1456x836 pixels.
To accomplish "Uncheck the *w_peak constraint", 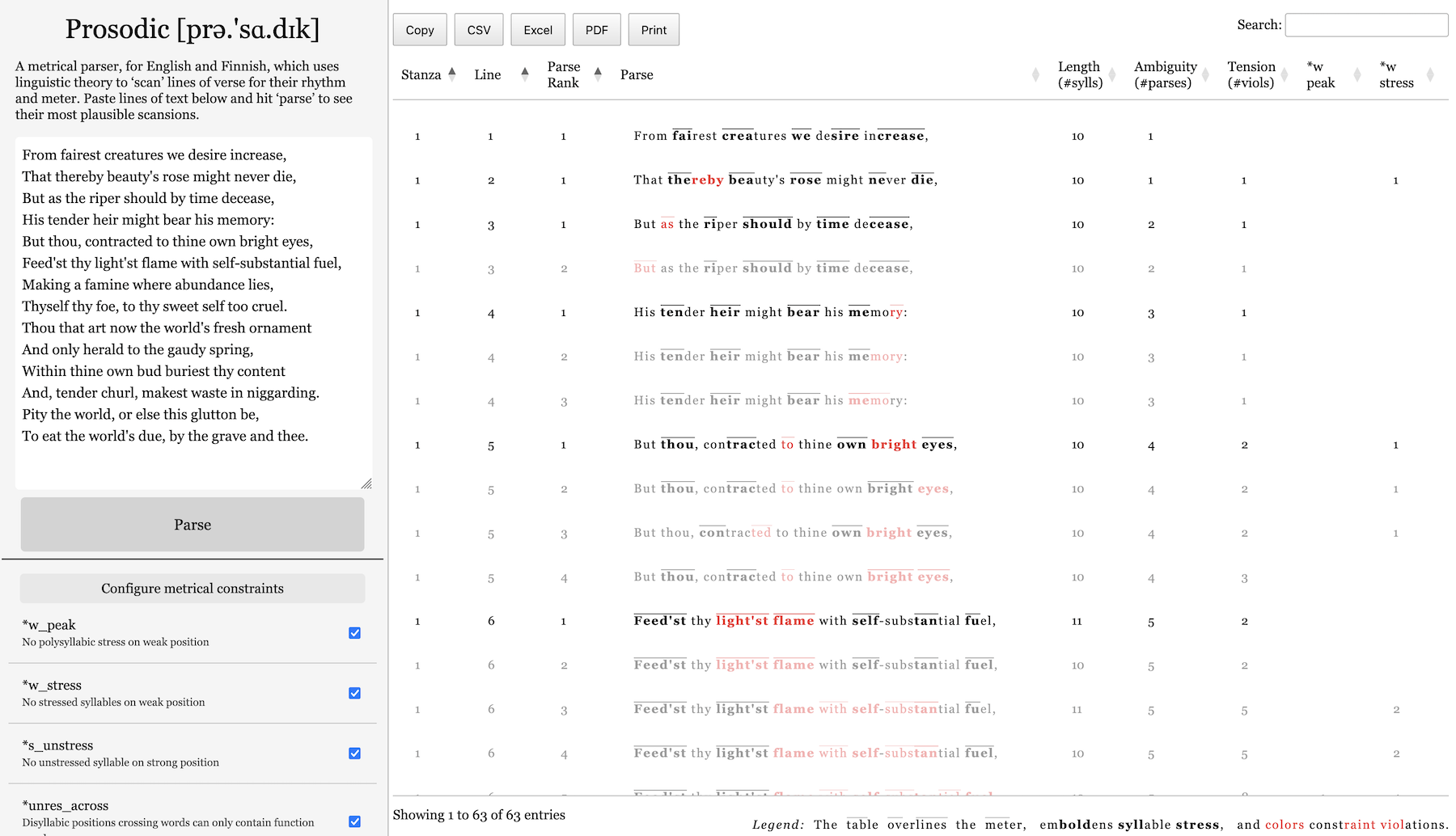I will pos(354,633).
